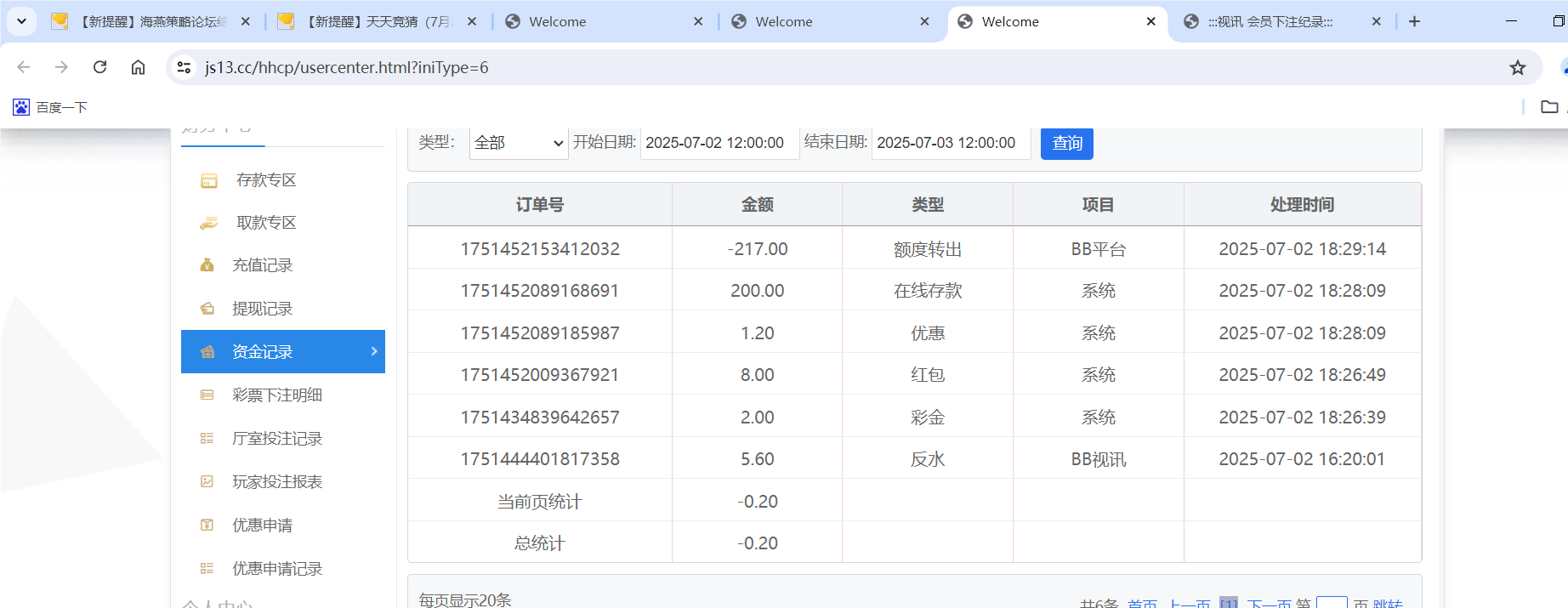The height and width of the screenshot is (608, 1568).
Task: Expand the 资金记录 menu arrow
Action: point(374,351)
